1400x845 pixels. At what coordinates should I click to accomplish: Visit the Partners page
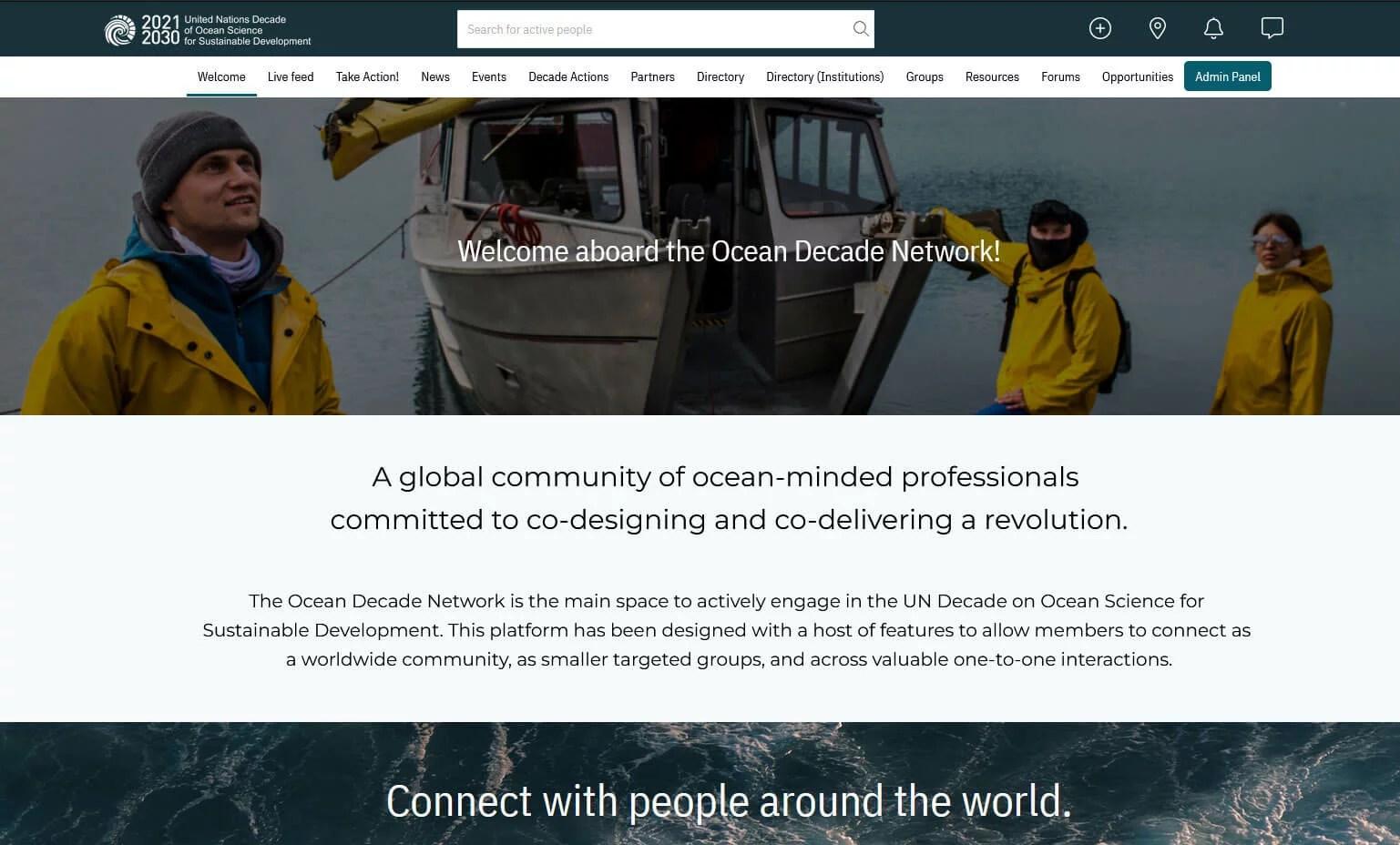coord(652,76)
